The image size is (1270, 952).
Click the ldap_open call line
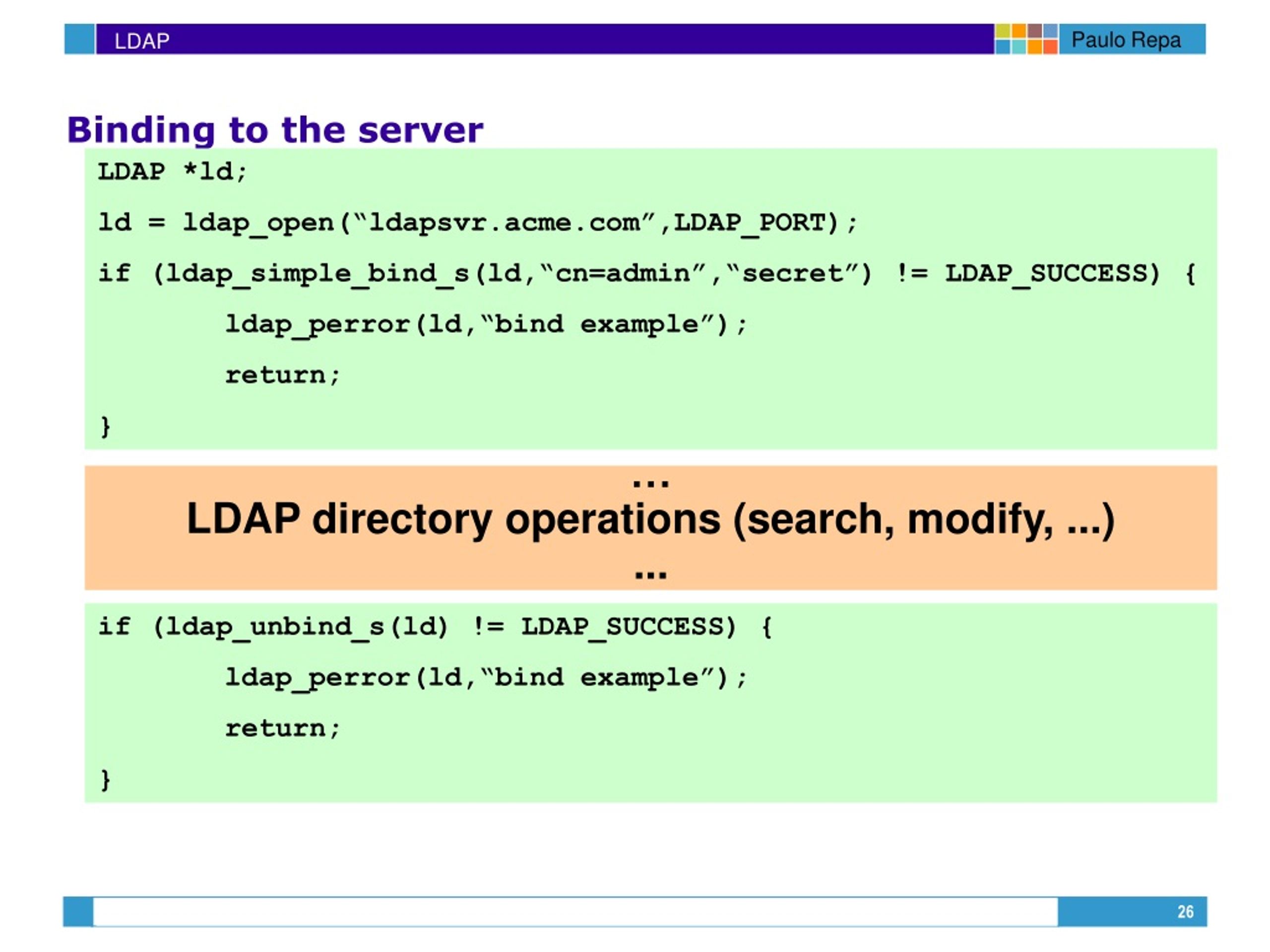click(x=478, y=223)
